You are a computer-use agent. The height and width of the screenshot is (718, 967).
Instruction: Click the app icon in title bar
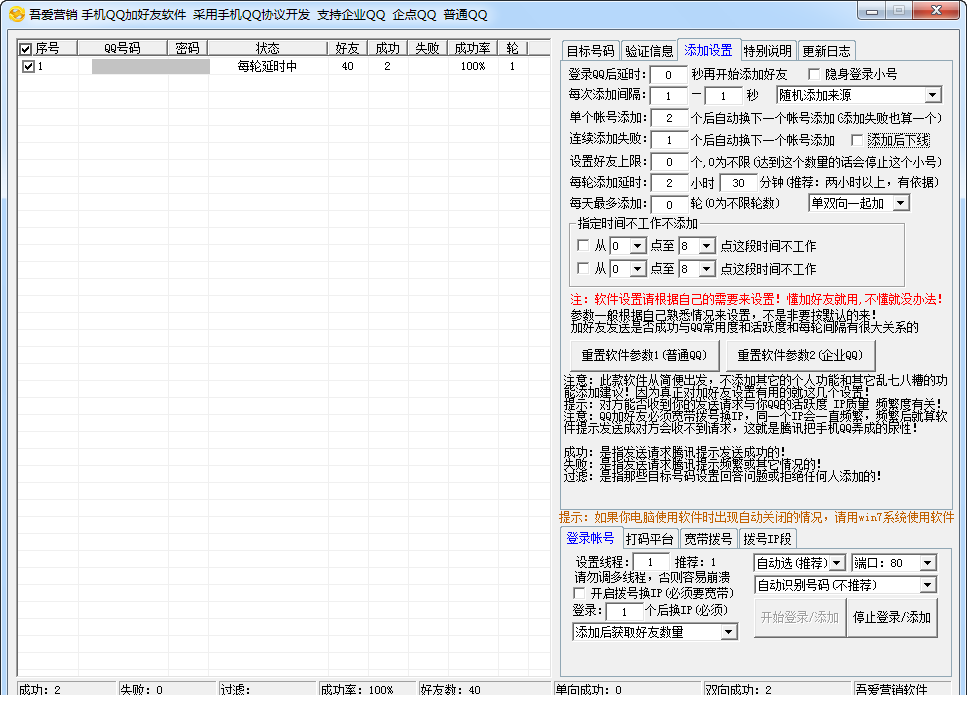(17, 14)
